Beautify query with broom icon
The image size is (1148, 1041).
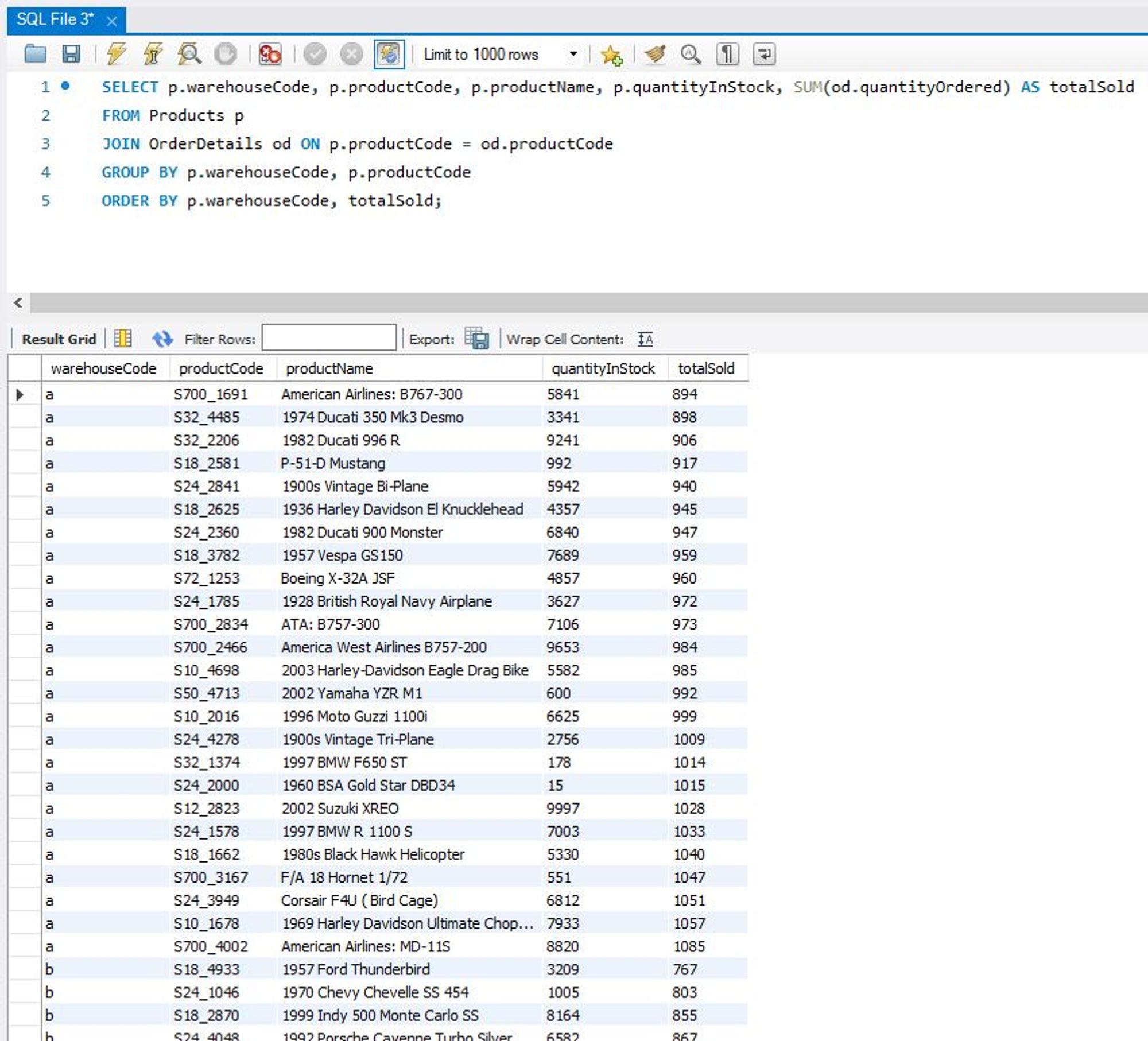coord(655,54)
